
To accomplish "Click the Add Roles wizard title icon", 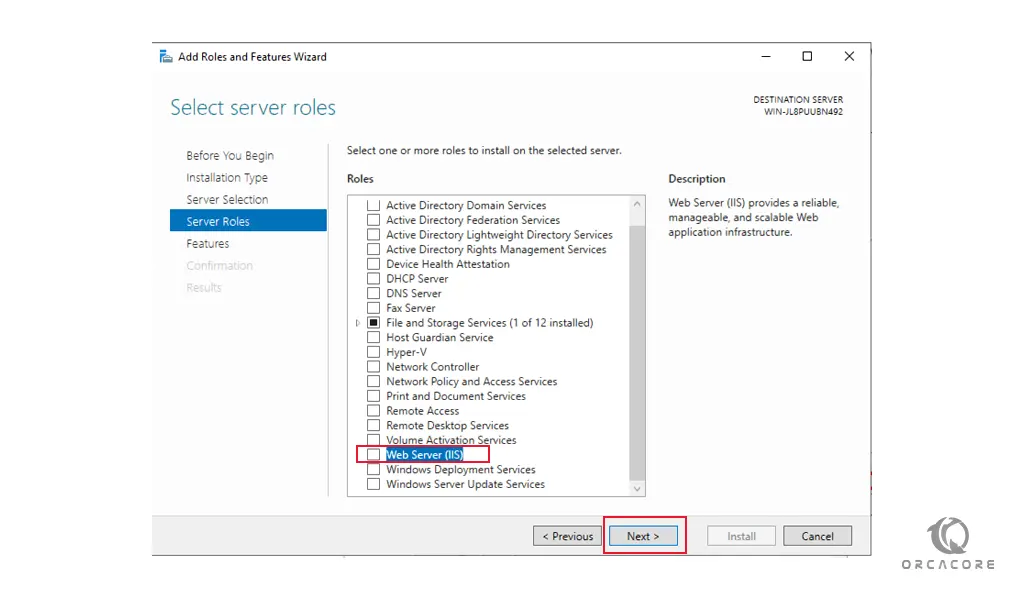I will (166, 57).
